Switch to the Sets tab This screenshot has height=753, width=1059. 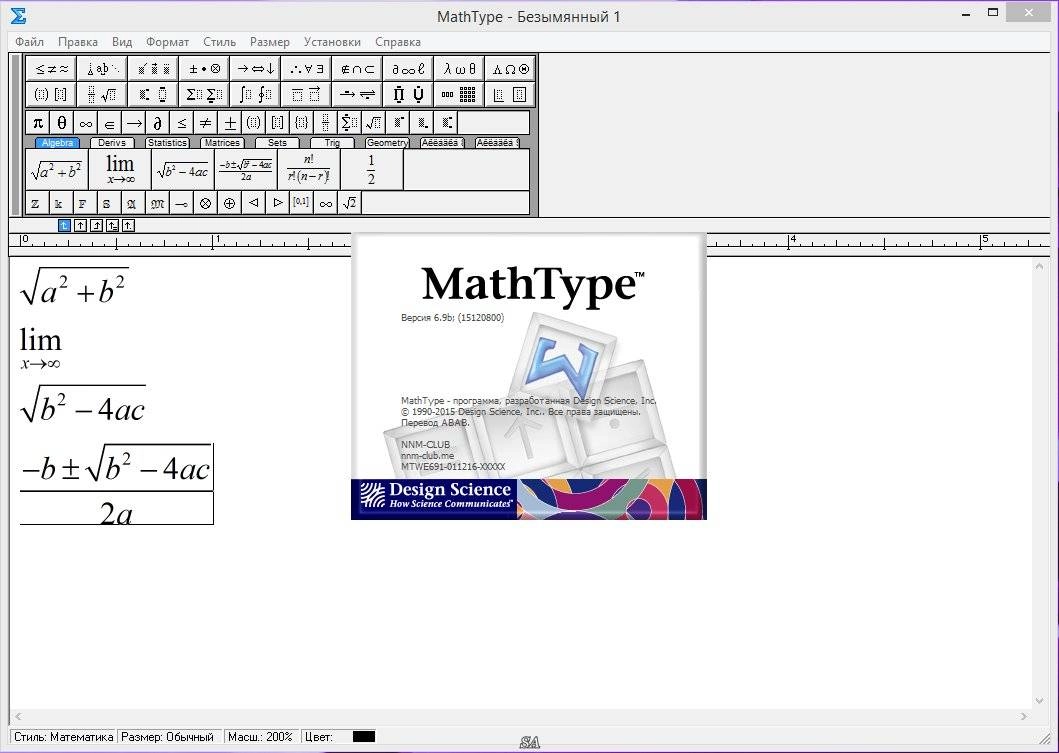(x=277, y=142)
